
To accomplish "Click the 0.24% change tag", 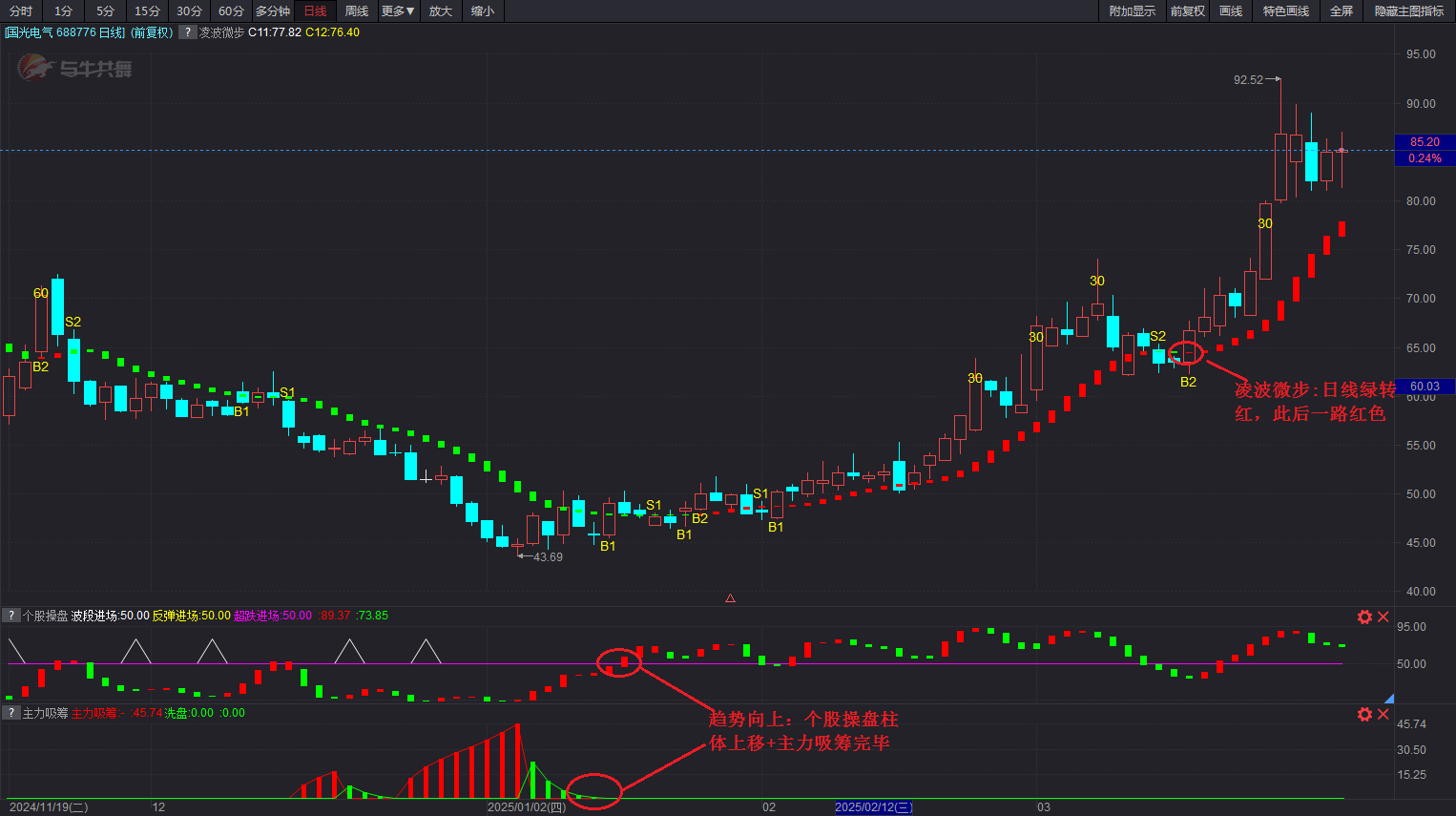I will 1425,158.
